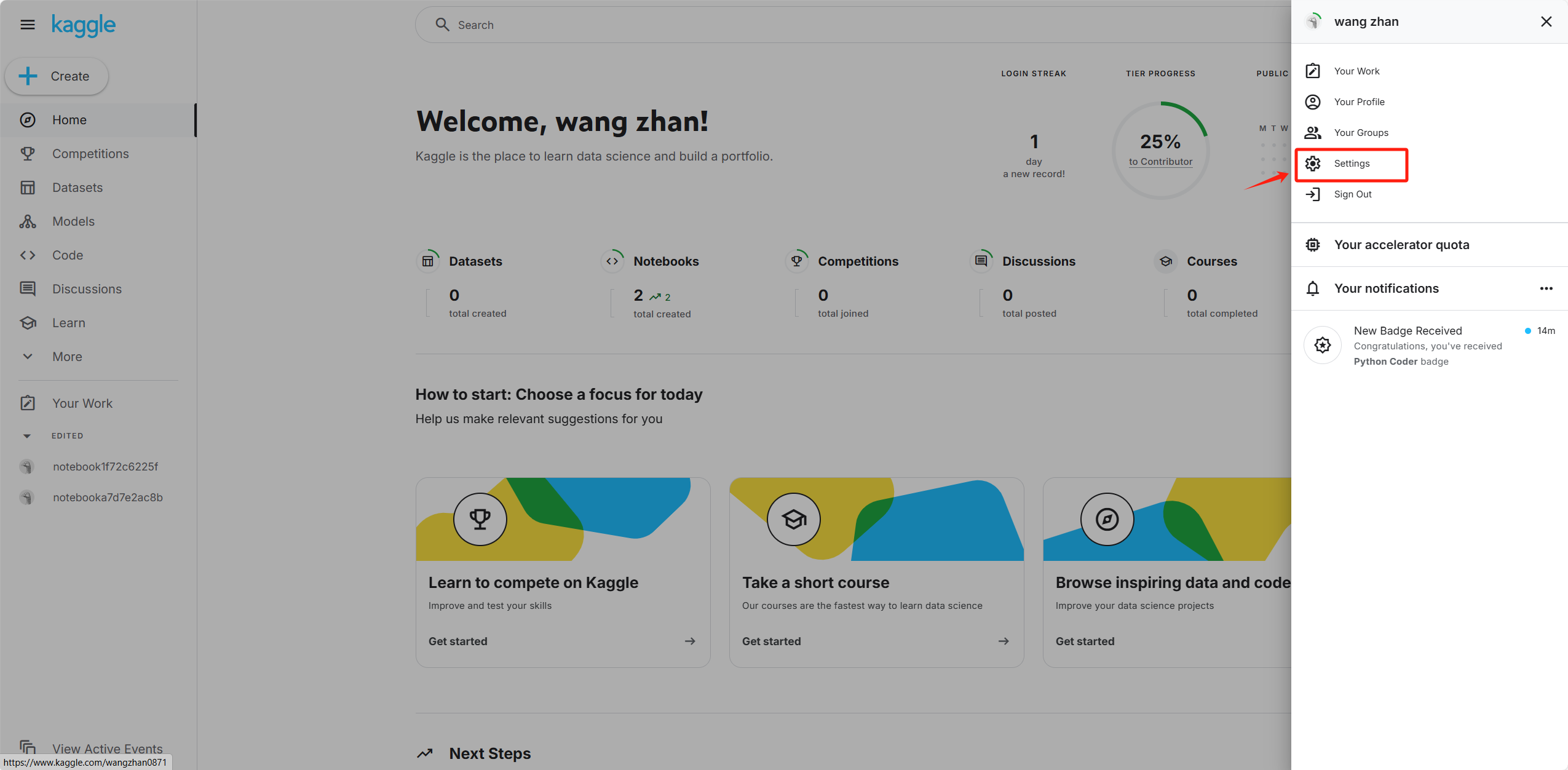Open Datasets from the sidebar icon
This screenshot has height=770, width=1568.
(x=27, y=188)
